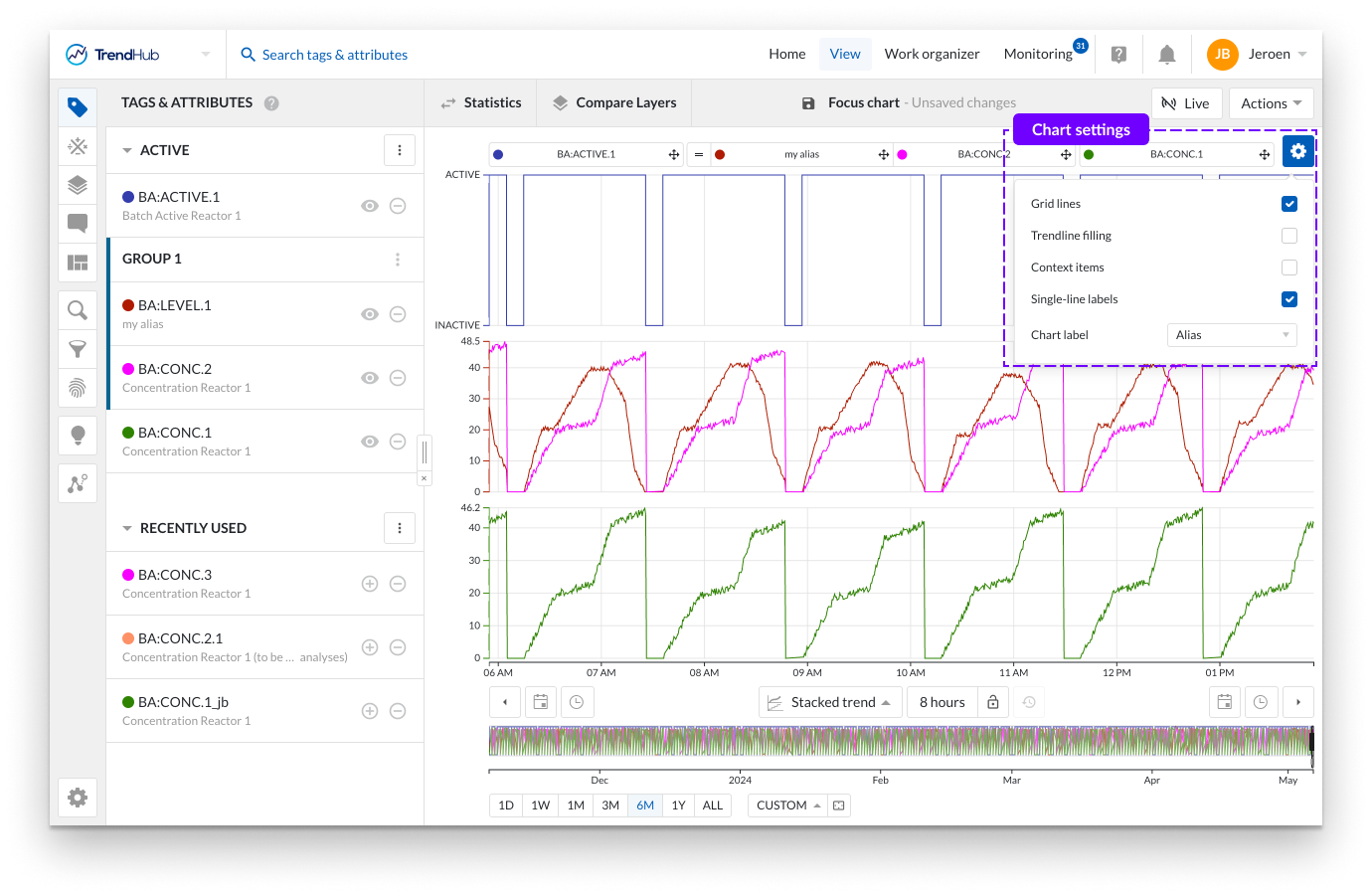Enable the Trendline filling checkbox
This screenshot has width=1372, height=895.
click(x=1289, y=236)
